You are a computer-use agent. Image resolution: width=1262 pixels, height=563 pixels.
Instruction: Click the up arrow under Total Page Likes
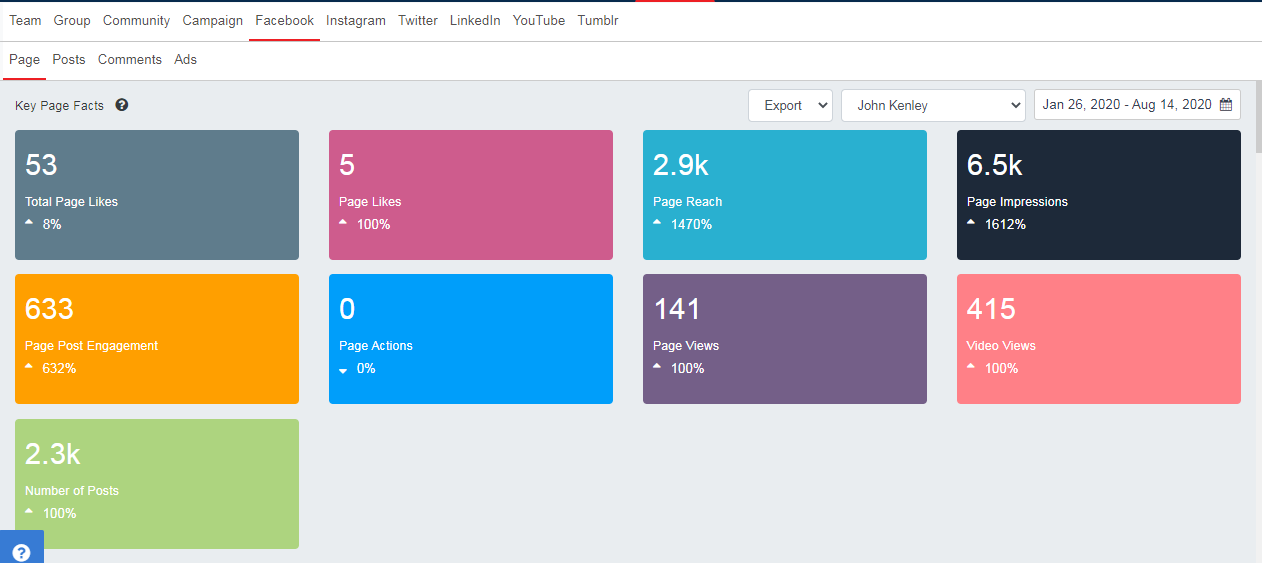[x=29, y=223]
